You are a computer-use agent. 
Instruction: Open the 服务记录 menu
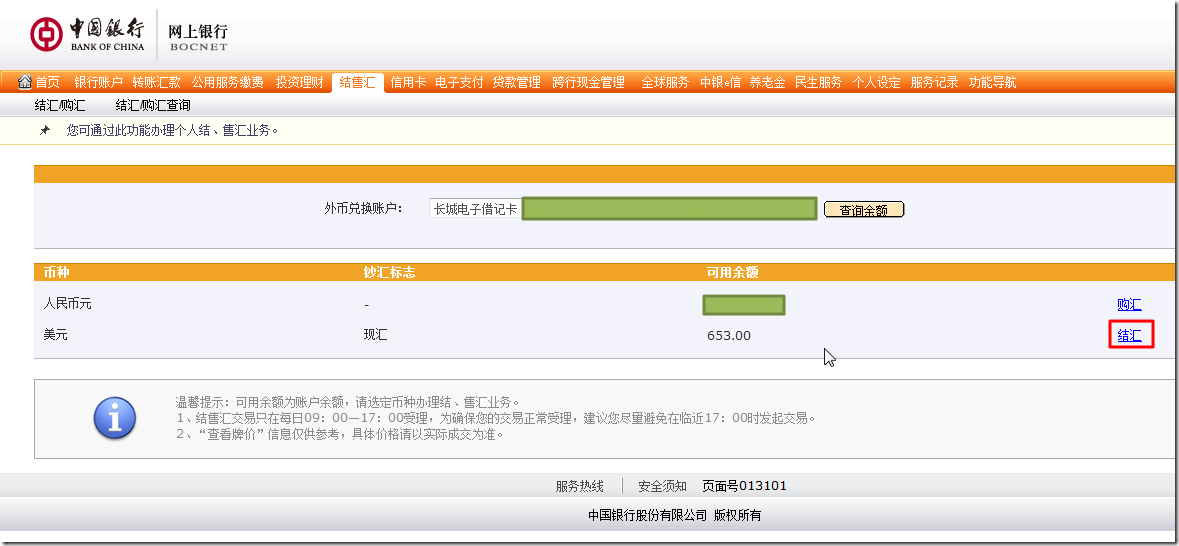point(935,83)
